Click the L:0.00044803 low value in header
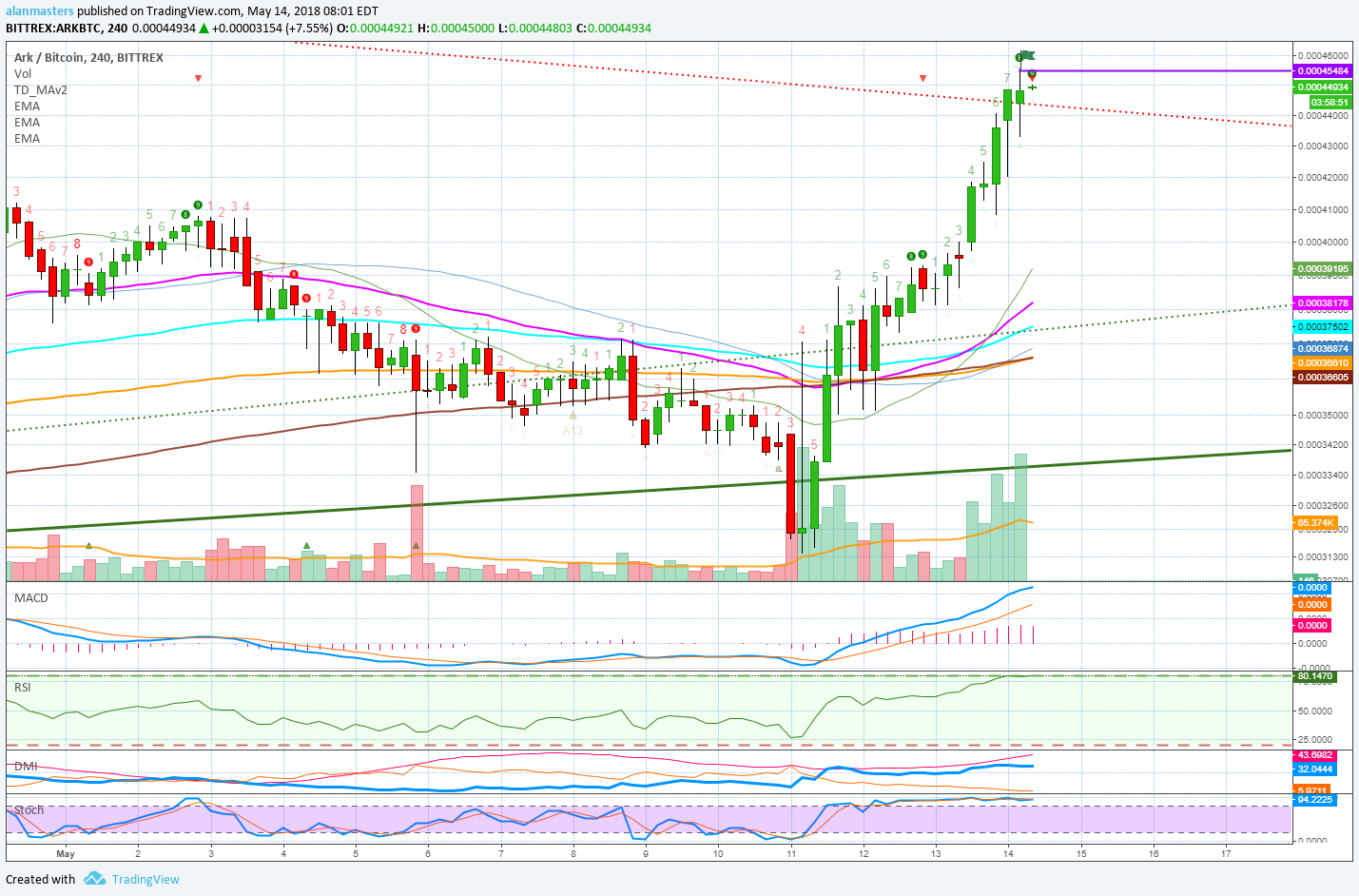 click(x=535, y=28)
